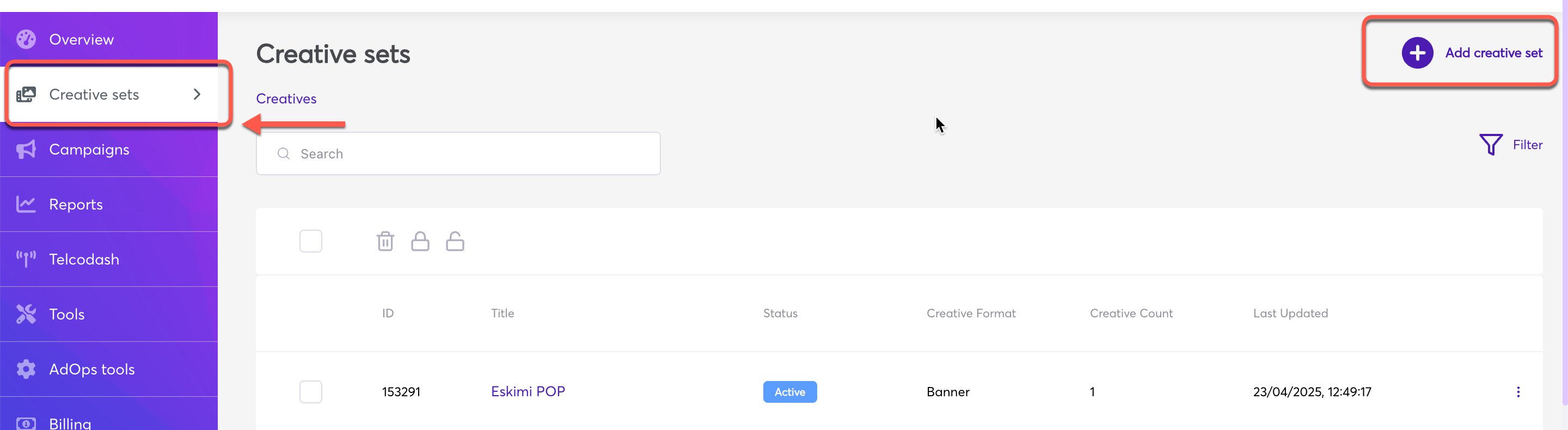Click the Filter funnel icon
This screenshot has width=1568, height=430.
click(1490, 145)
